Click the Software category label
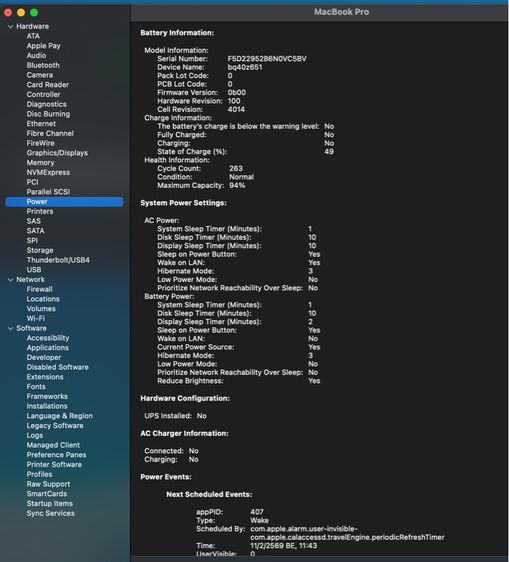Image resolution: width=509 pixels, height=562 pixels. click(32, 328)
